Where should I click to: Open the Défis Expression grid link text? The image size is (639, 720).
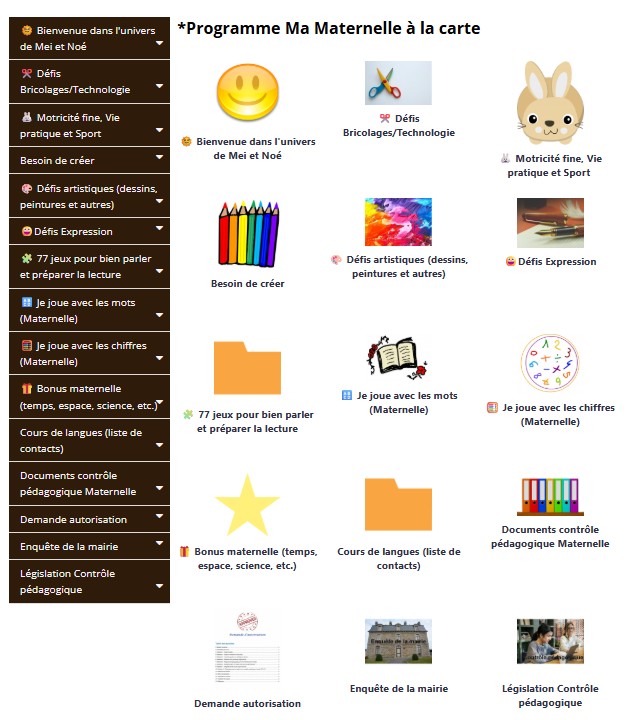(551, 262)
